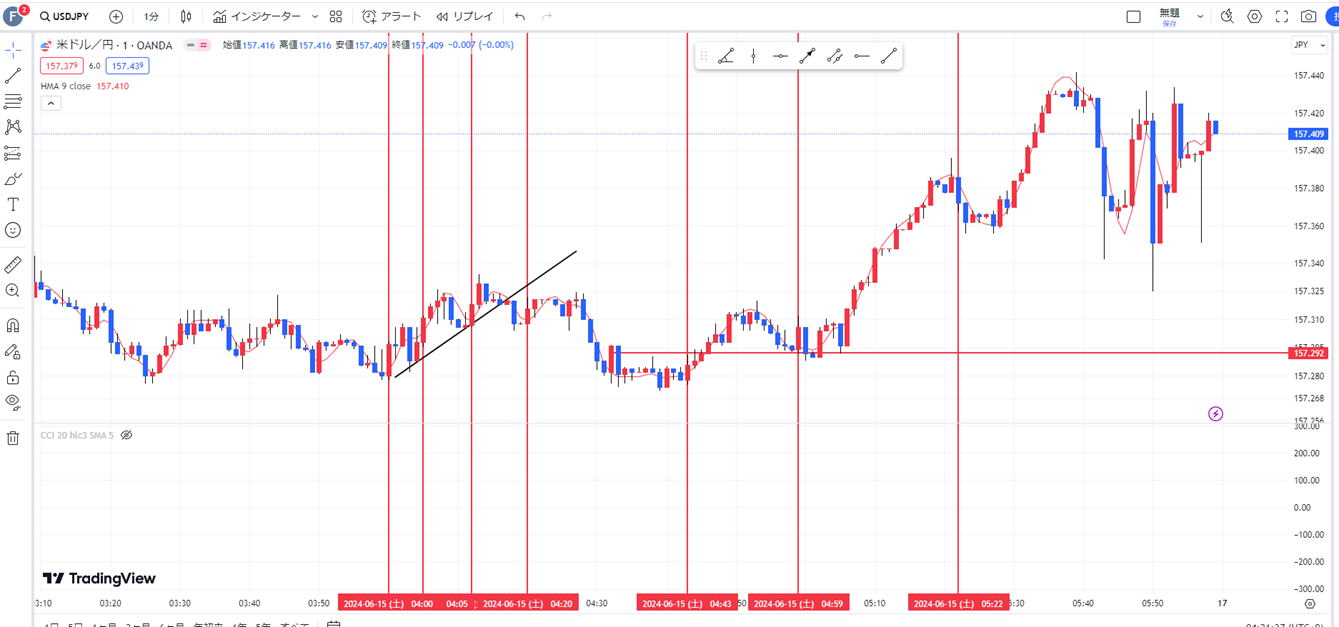
Task: Start リプレイ bar replay mode
Action: (464, 17)
